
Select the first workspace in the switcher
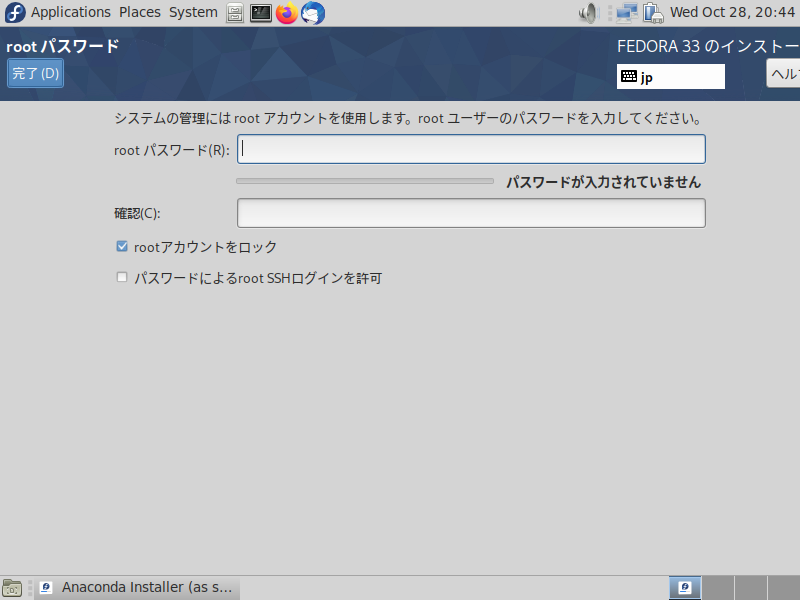point(685,588)
